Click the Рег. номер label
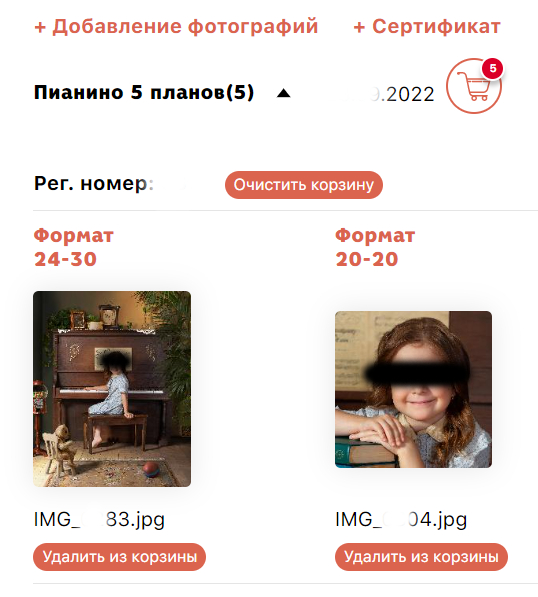538x597 pixels. [x=94, y=184]
